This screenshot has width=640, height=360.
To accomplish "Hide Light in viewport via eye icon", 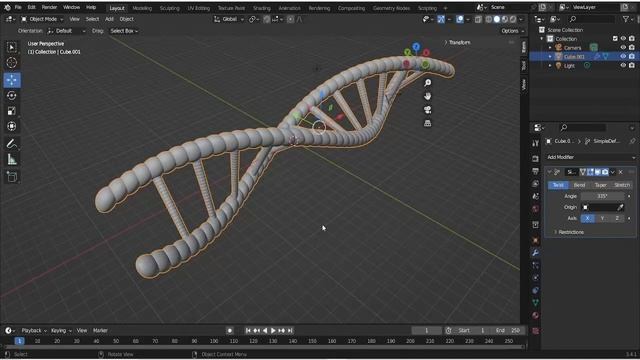I will [x=623, y=66].
